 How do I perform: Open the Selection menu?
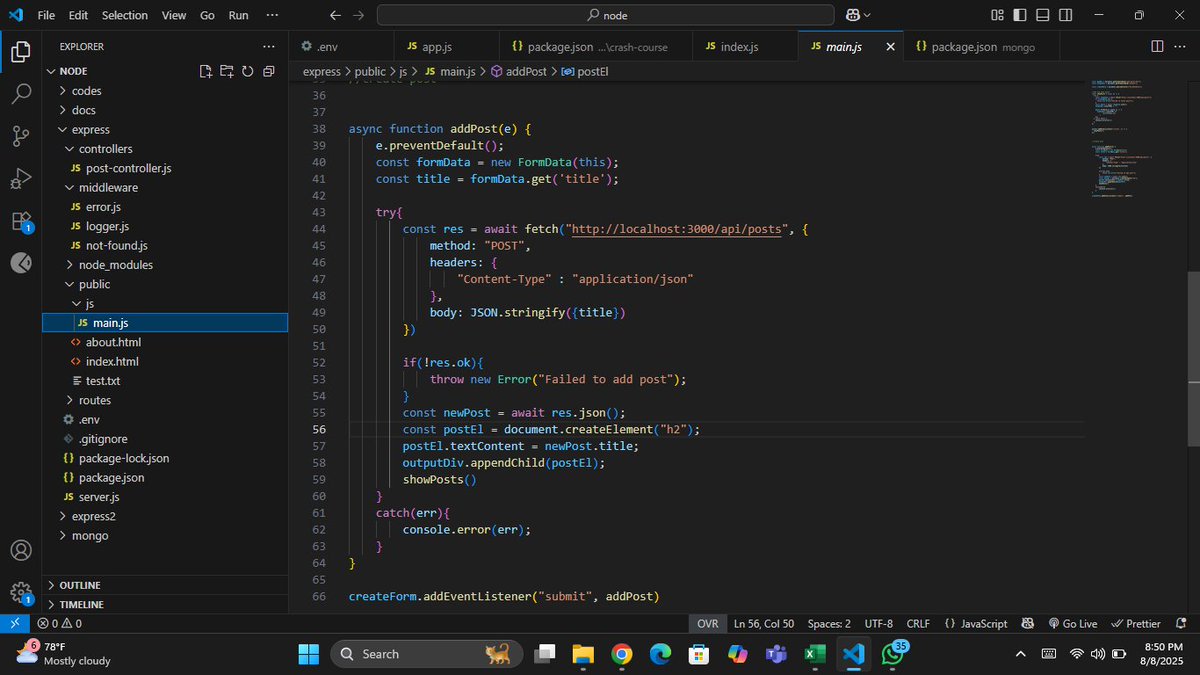[x=125, y=15]
